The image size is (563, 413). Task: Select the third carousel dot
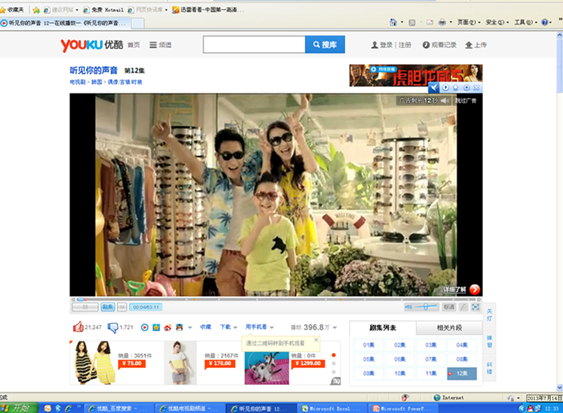pos(334,372)
